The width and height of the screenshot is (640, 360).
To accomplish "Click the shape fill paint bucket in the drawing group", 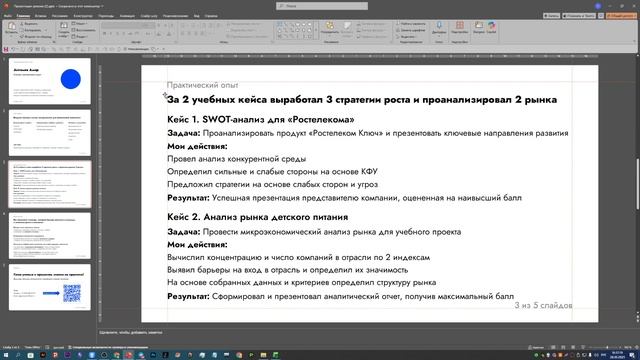I will coord(359,24).
